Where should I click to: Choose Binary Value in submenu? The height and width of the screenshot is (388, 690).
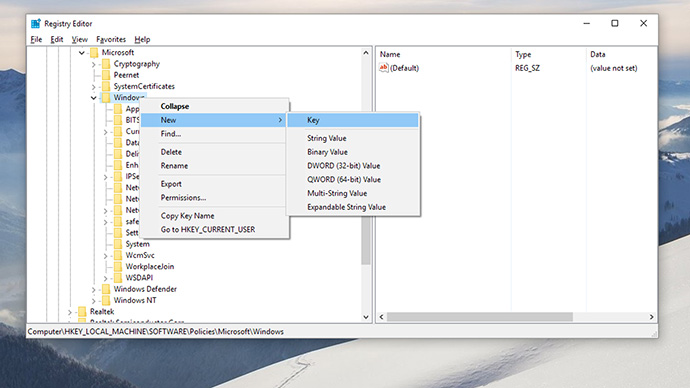(x=353, y=152)
